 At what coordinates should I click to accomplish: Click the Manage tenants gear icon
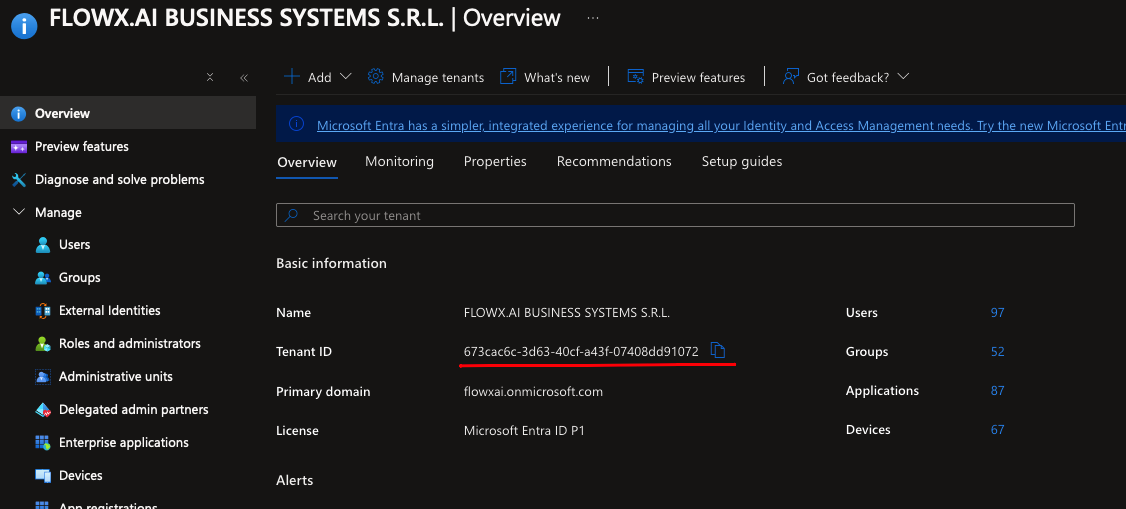coord(376,77)
